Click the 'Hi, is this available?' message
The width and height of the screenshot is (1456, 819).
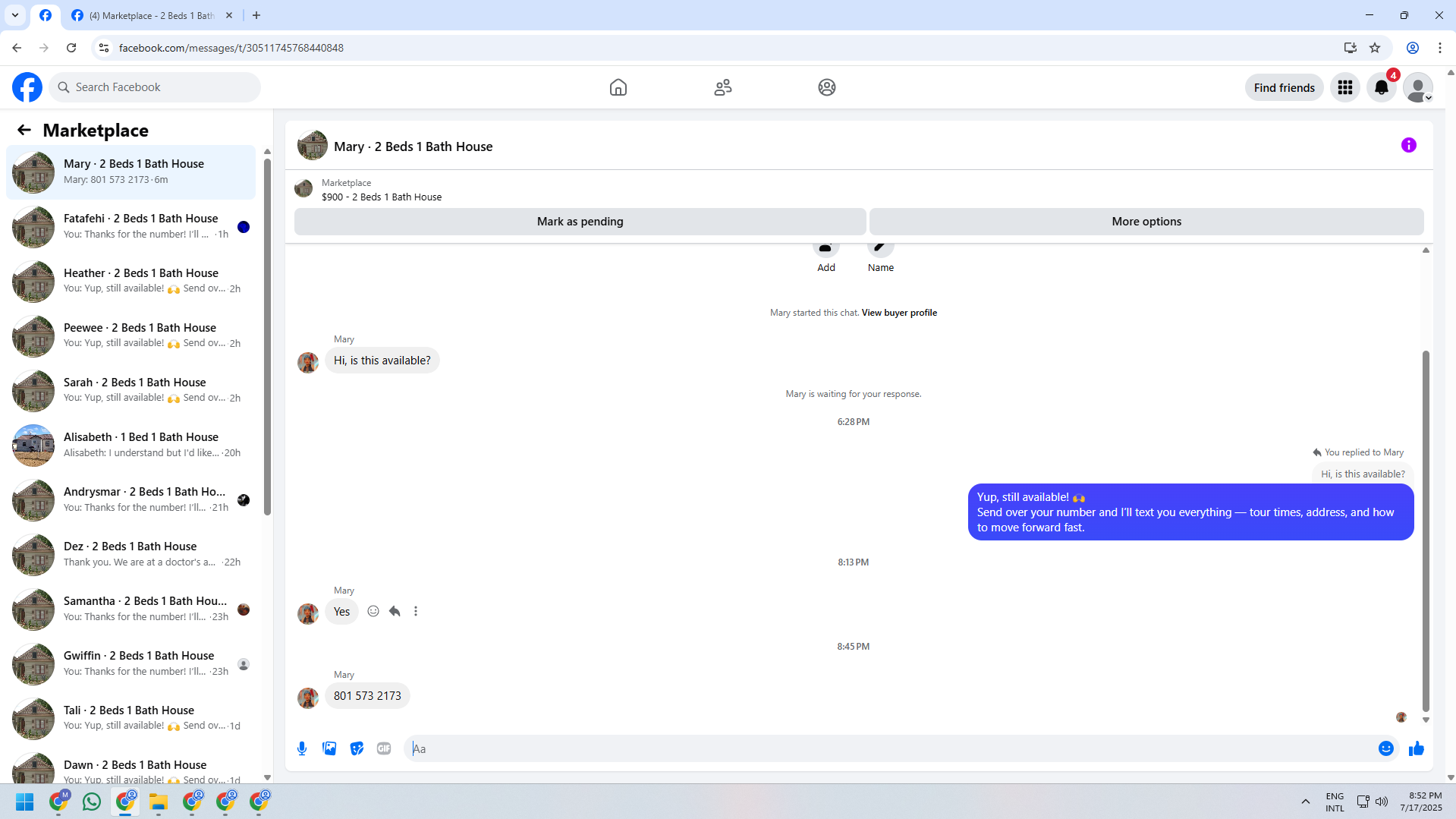coord(382,361)
